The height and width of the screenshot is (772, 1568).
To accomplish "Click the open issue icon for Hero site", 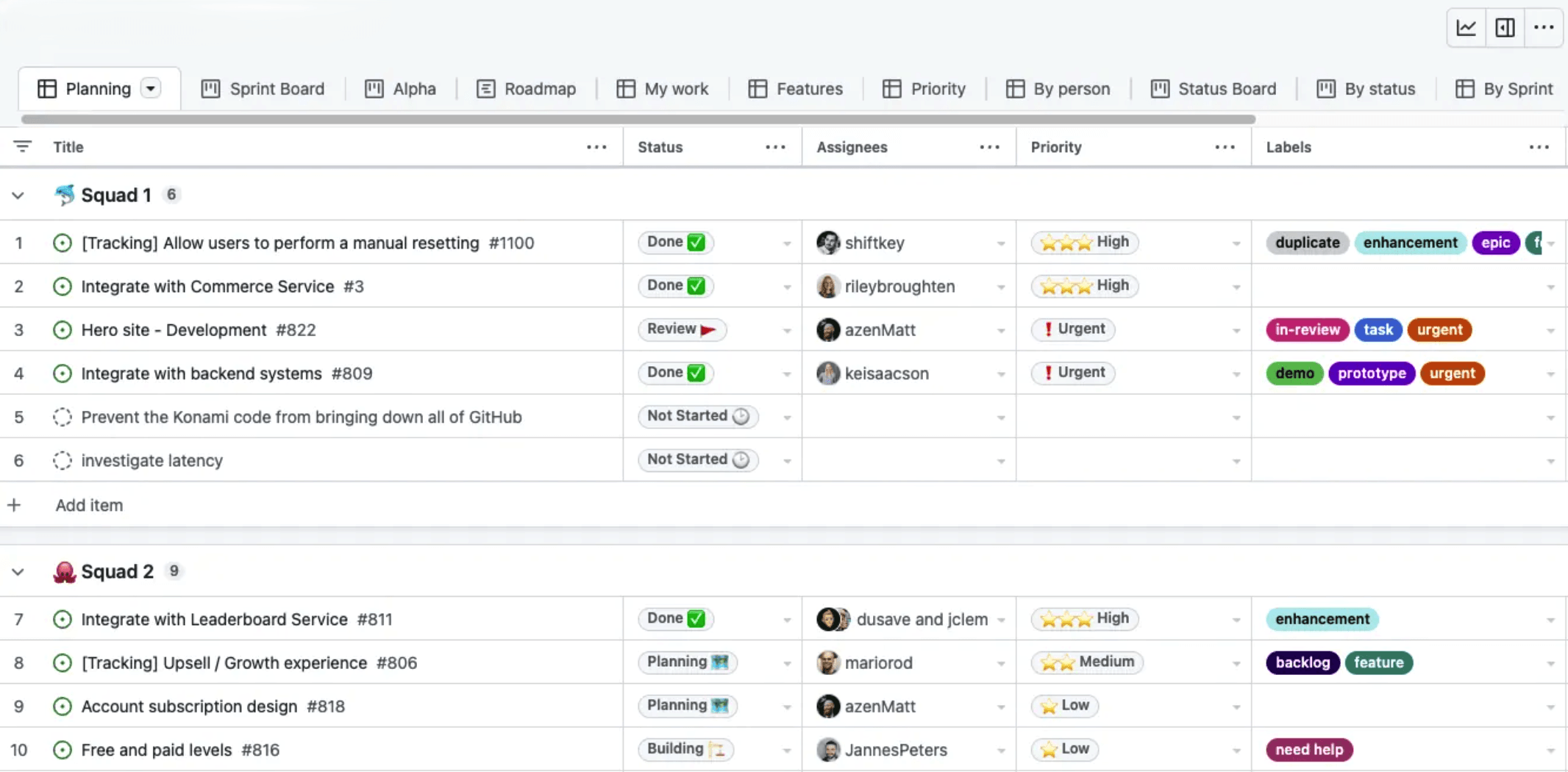I will (63, 330).
